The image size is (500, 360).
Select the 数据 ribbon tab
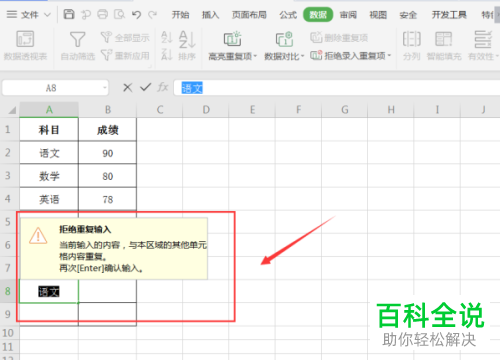318,15
